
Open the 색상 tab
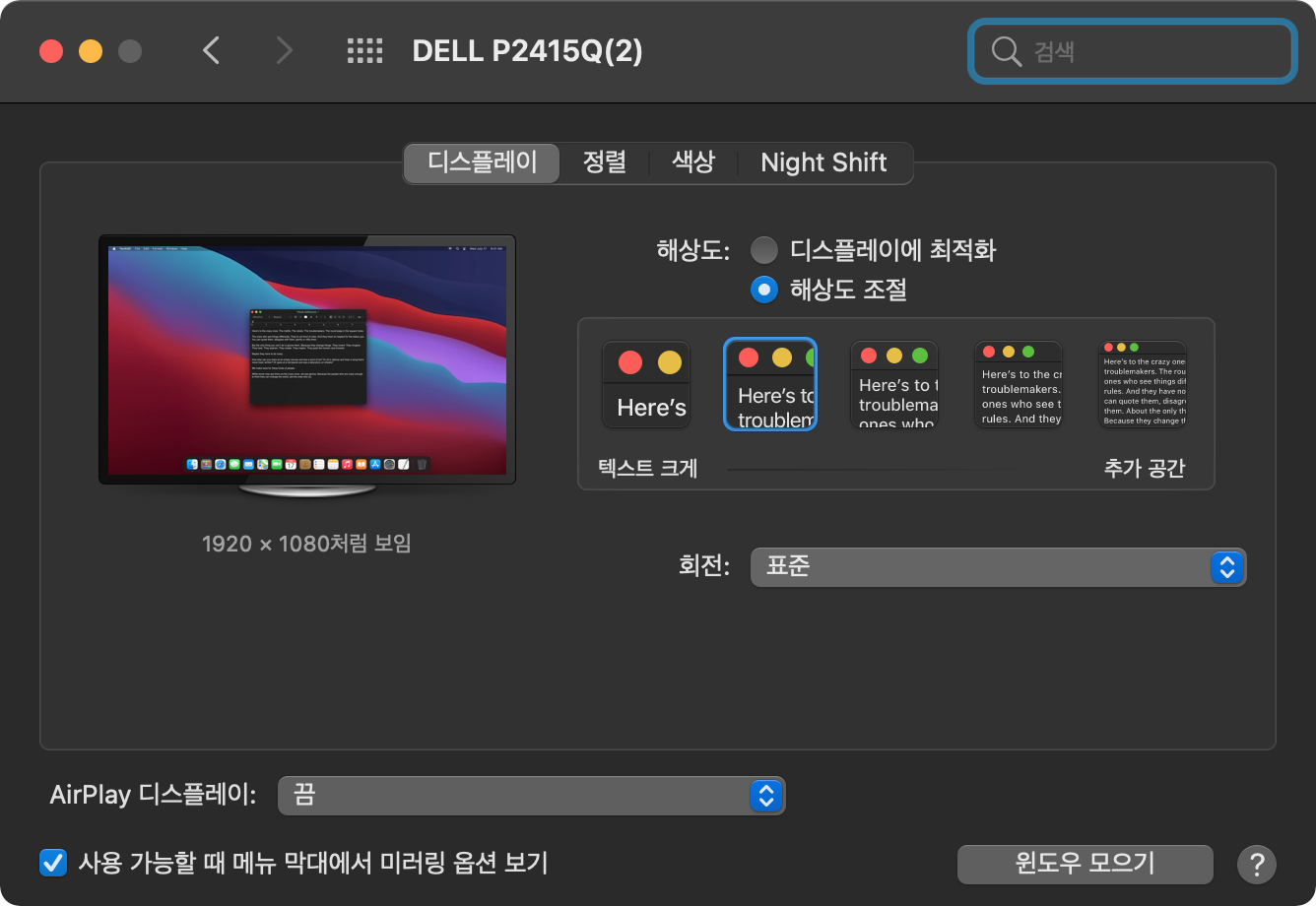693,162
